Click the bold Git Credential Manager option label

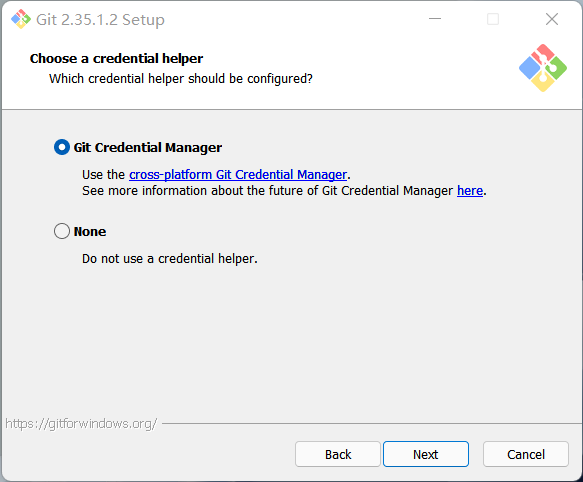point(148,148)
